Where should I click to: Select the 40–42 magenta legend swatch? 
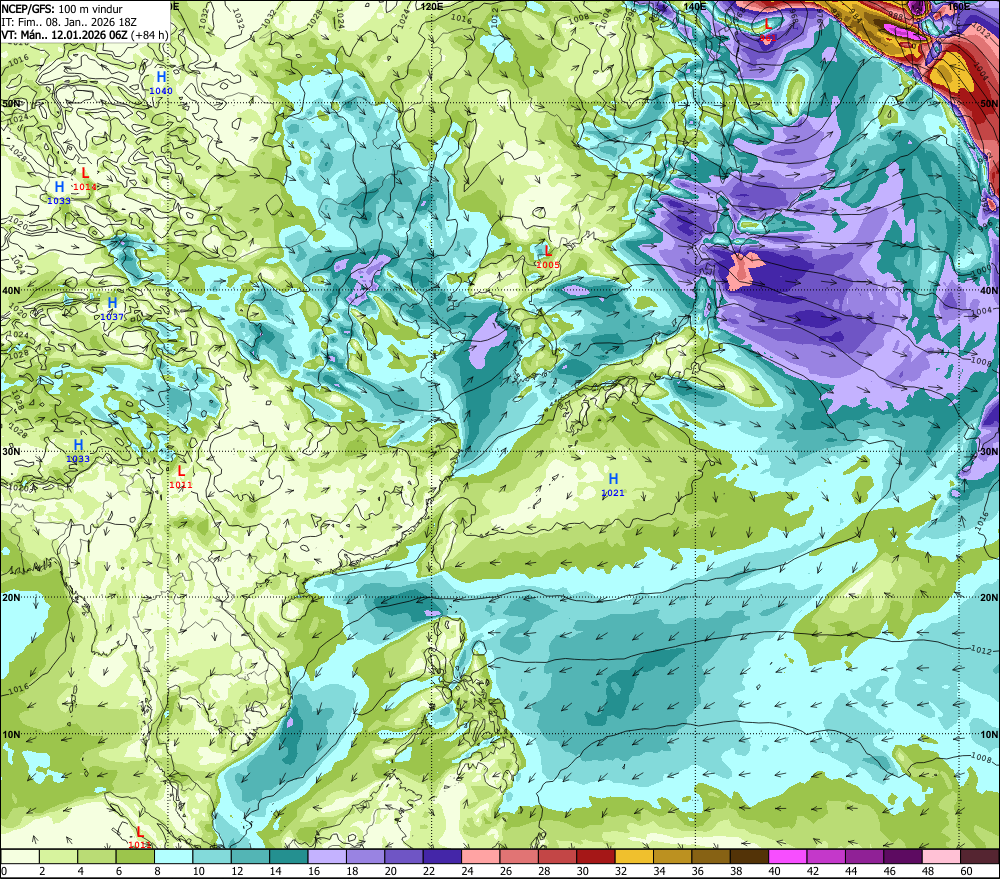(787, 856)
